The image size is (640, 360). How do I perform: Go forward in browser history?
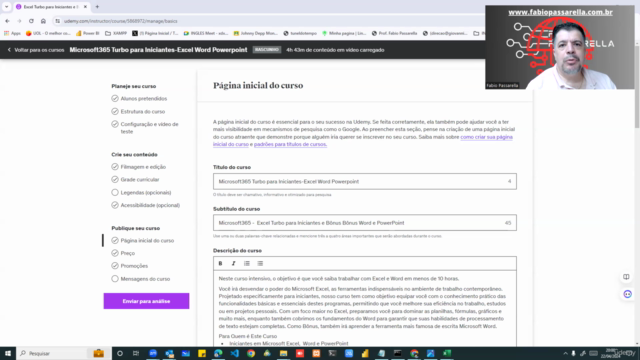point(19,21)
